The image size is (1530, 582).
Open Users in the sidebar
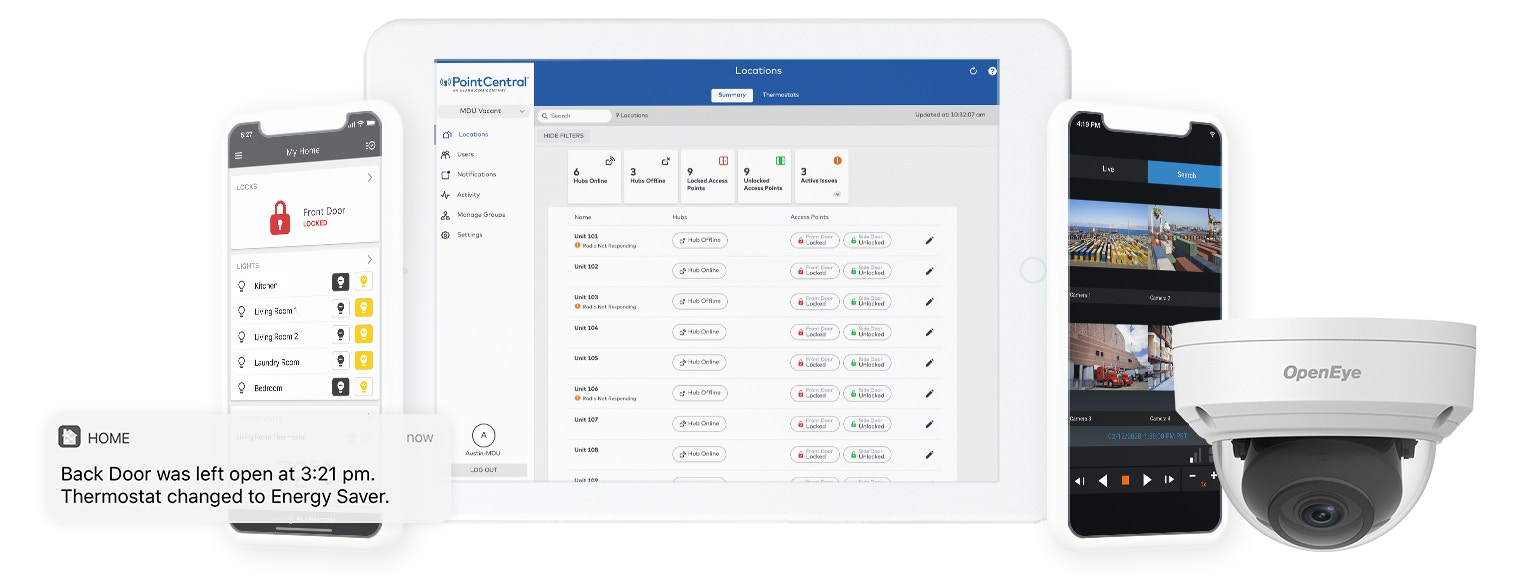(x=465, y=154)
